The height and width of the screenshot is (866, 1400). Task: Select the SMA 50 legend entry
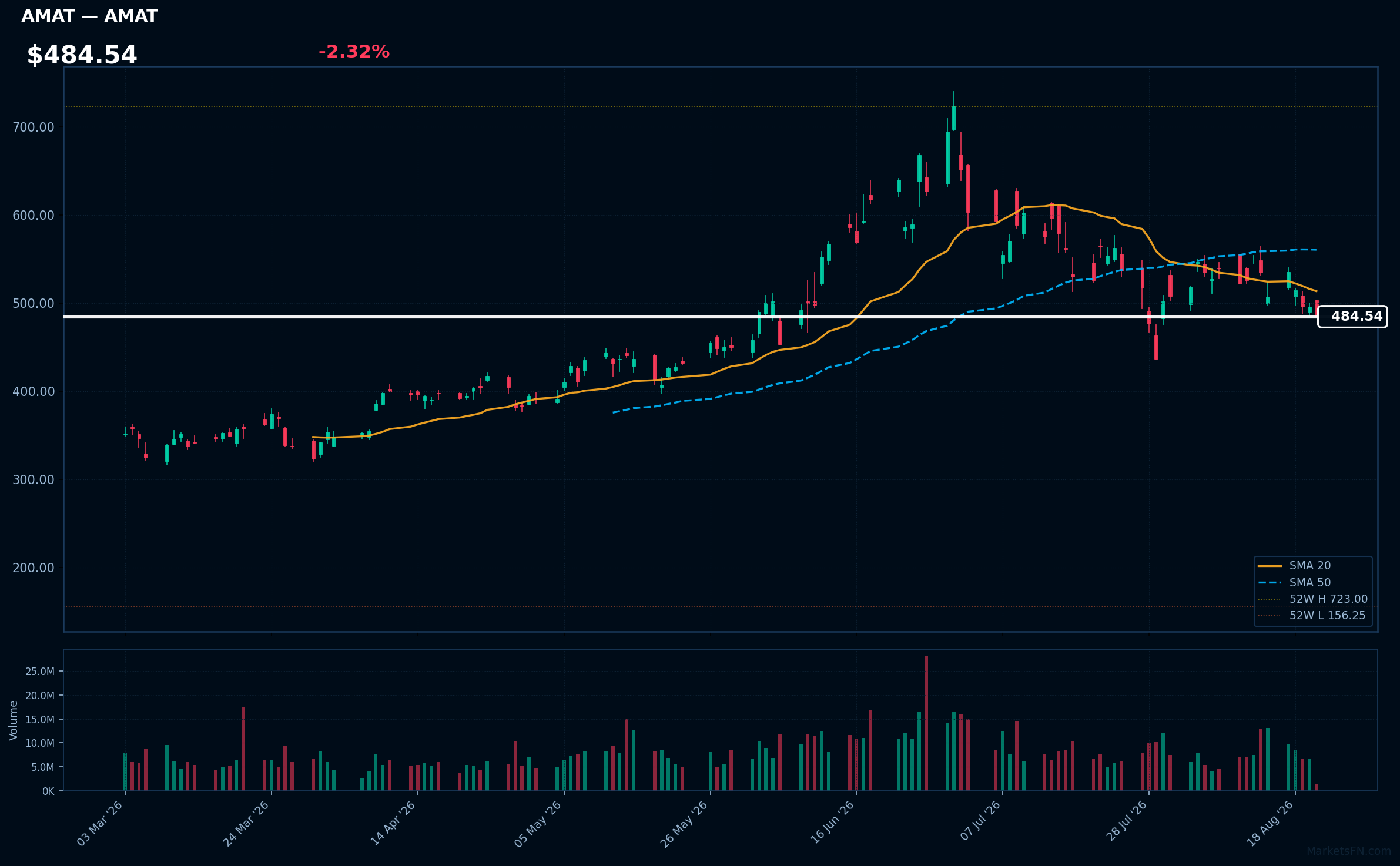tap(1310, 583)
